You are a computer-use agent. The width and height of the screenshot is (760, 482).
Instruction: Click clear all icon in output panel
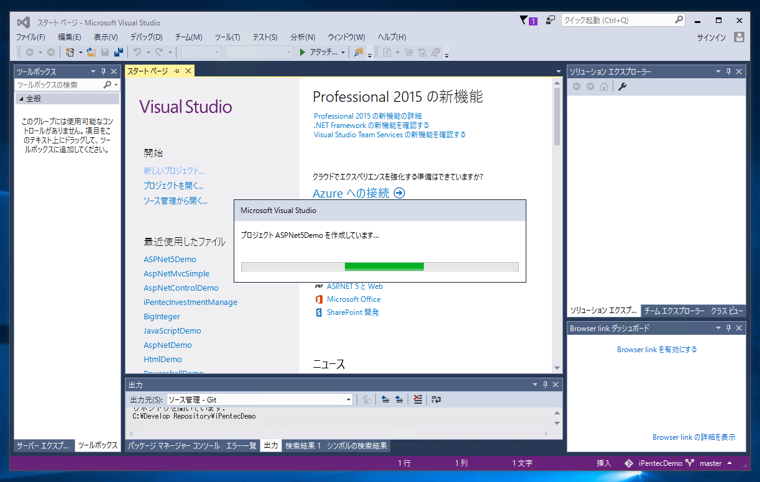[418, 399]
